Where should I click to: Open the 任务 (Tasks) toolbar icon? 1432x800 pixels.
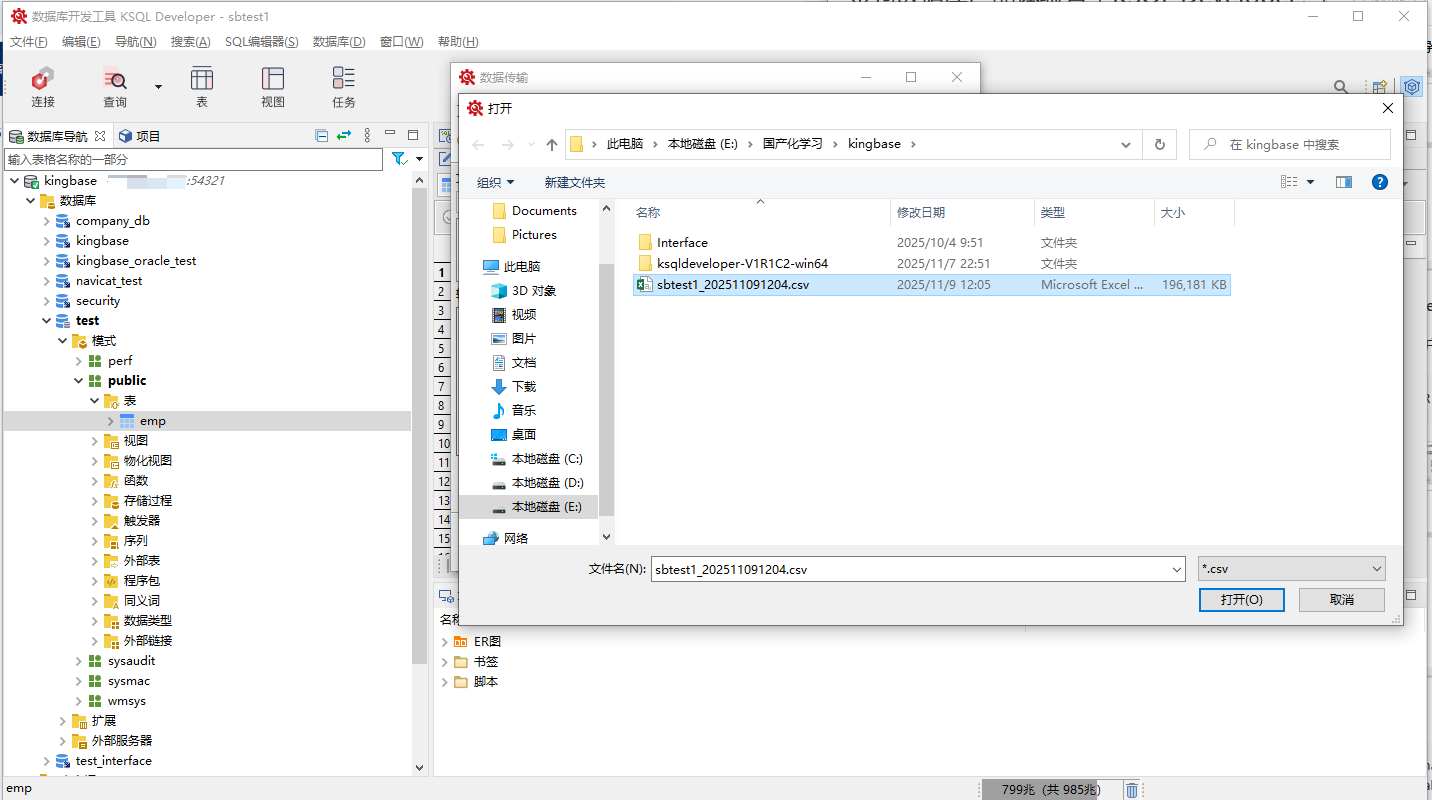coord(344,86)
